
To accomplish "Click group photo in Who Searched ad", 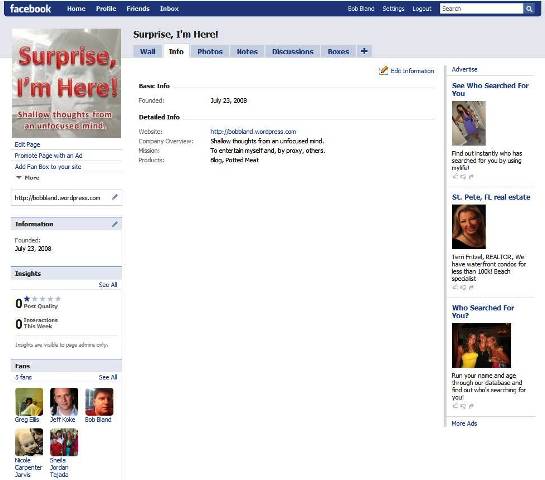I will coord(481,345).
